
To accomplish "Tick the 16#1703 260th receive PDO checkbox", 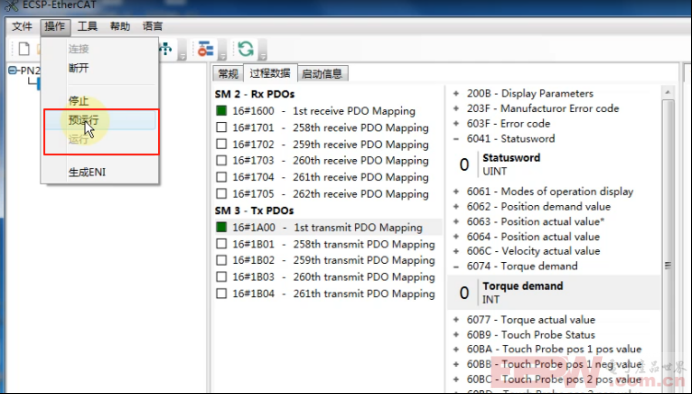I will (x=222, y=160).
